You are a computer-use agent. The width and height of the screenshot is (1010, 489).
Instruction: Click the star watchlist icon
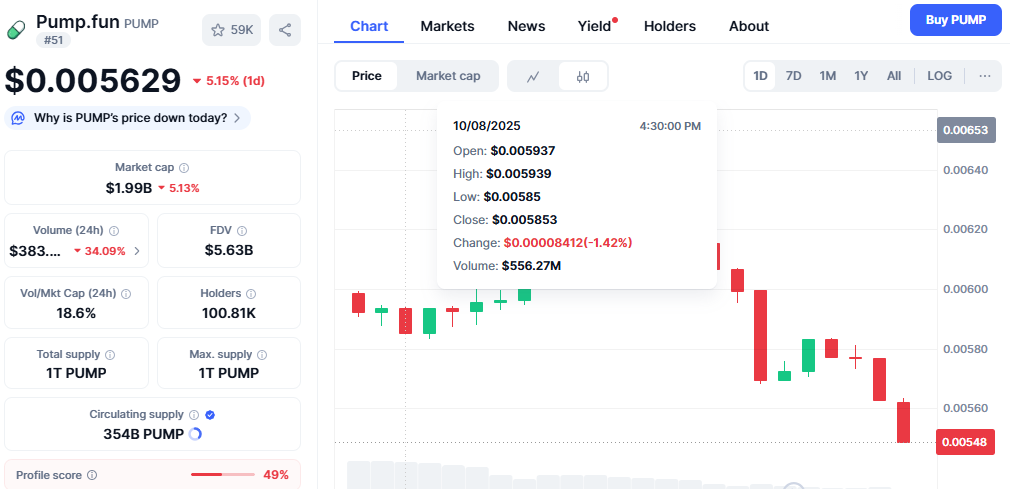[x=218, y=30]
